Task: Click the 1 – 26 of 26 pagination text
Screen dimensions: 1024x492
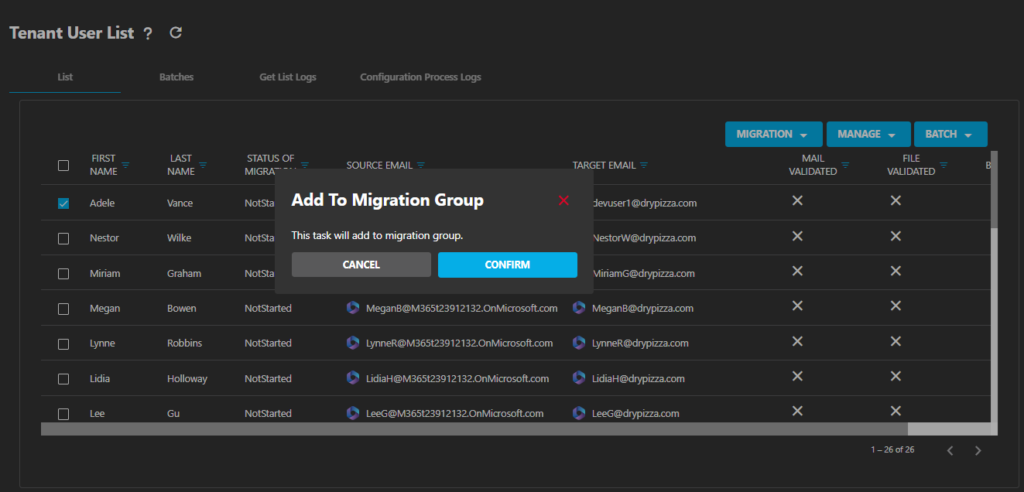Action: (x=892, y=450)
